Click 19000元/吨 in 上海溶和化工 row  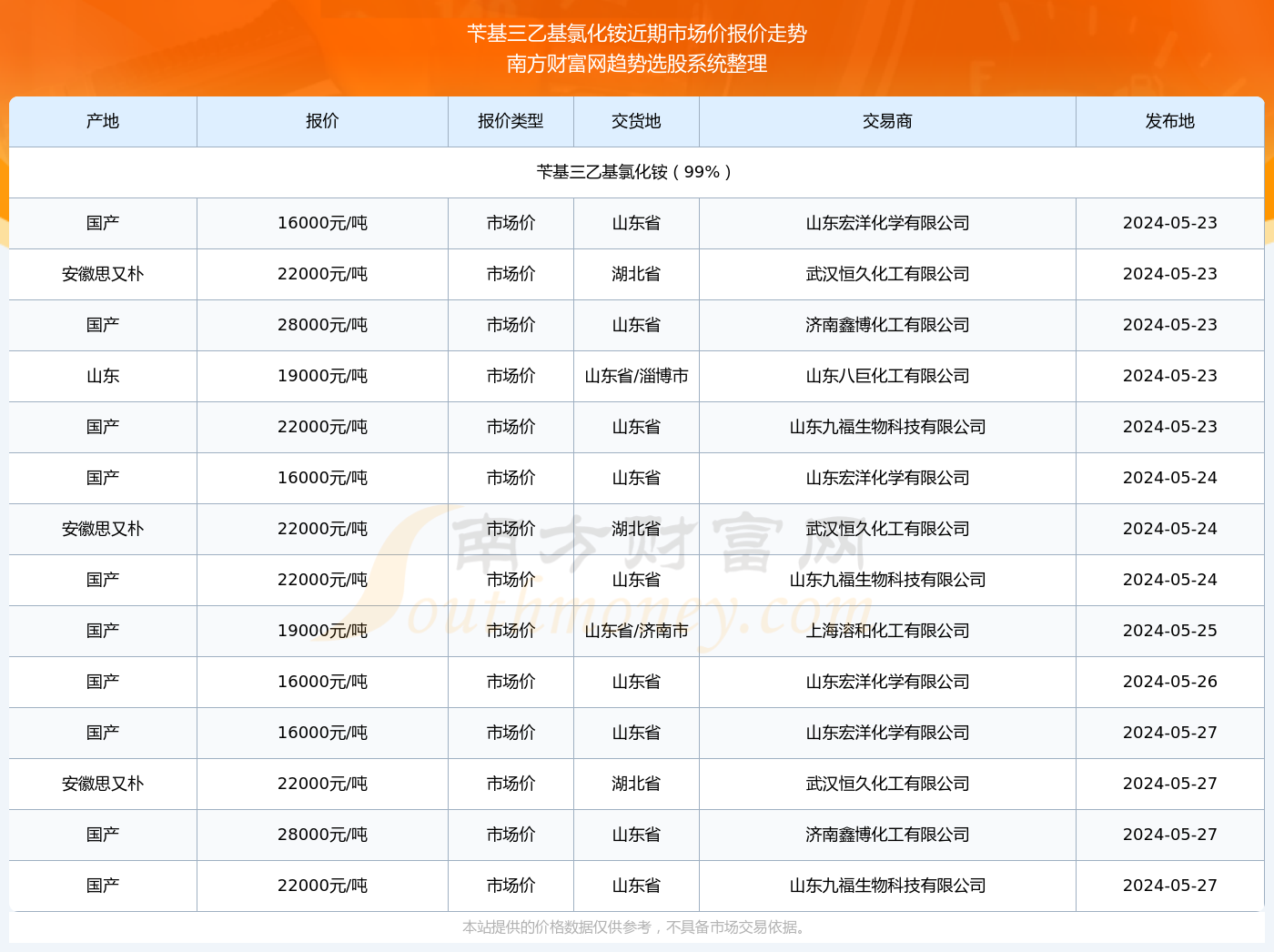click(x=322, y=631)
